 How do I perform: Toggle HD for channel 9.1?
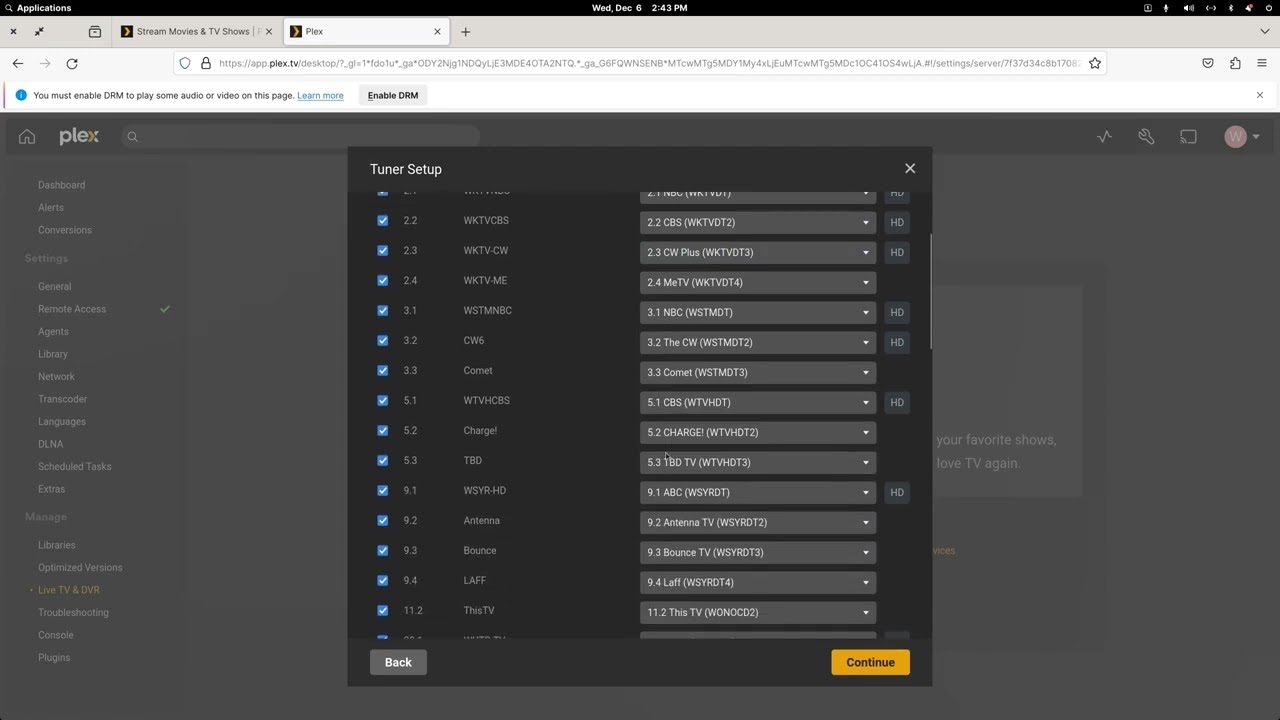tap(897, 492)
